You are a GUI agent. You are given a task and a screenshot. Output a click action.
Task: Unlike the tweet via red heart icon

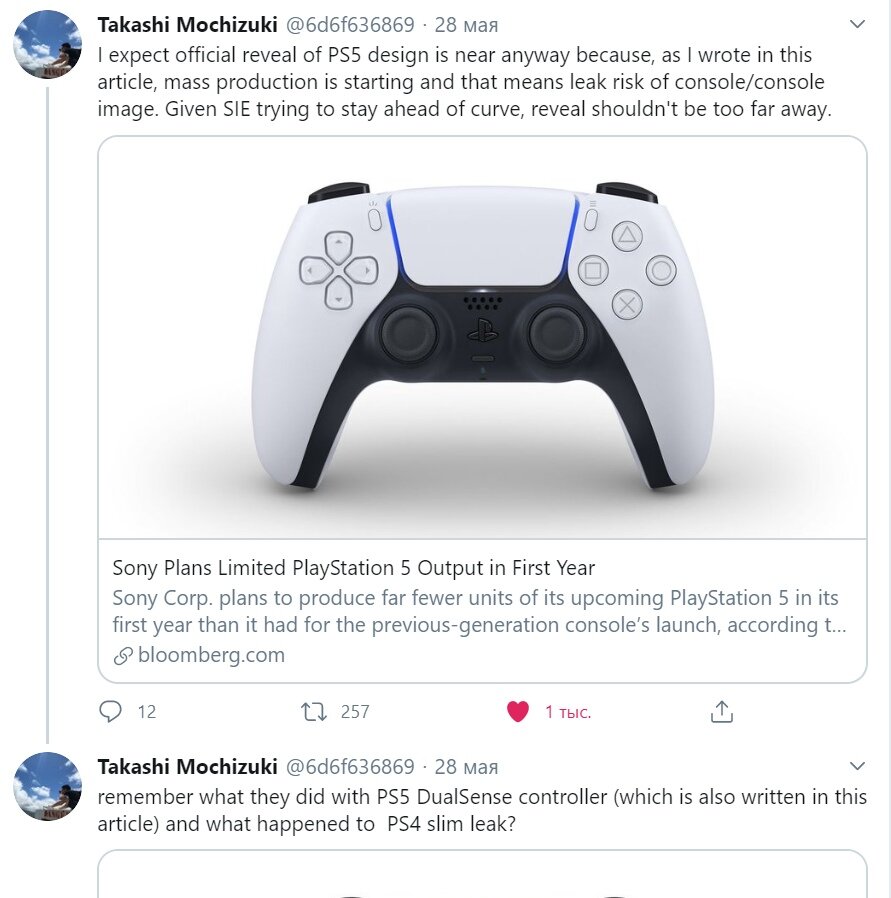coord(518,712)
